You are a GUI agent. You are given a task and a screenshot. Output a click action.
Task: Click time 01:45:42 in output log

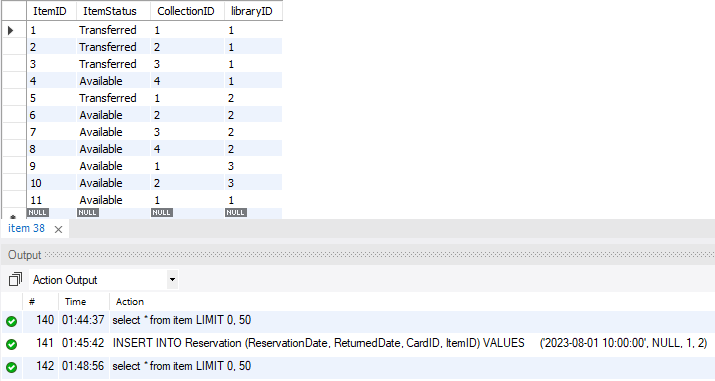pyautogui.click(x=83, y=343)
